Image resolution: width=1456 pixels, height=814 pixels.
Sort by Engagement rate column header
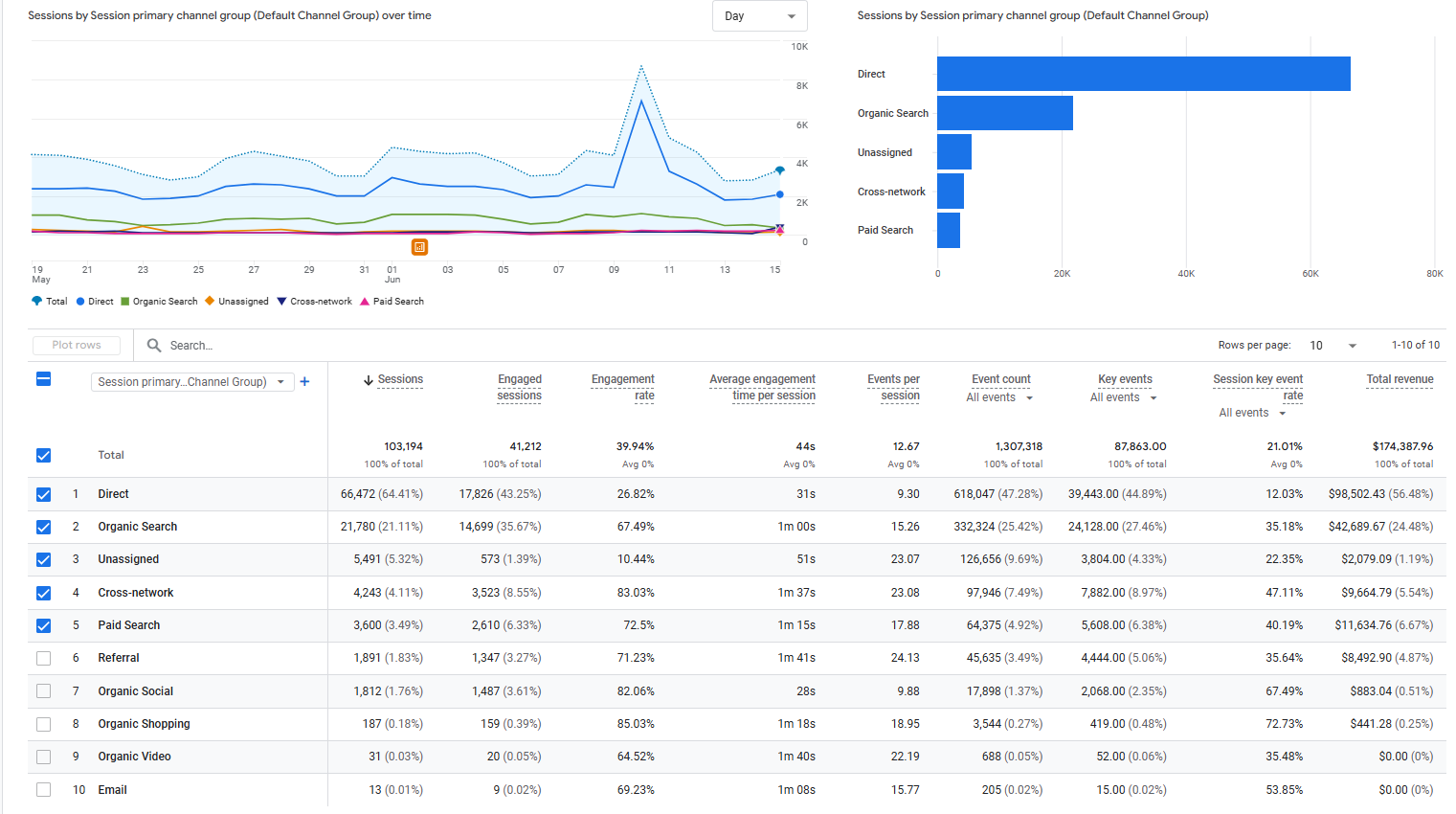(623, 388)
